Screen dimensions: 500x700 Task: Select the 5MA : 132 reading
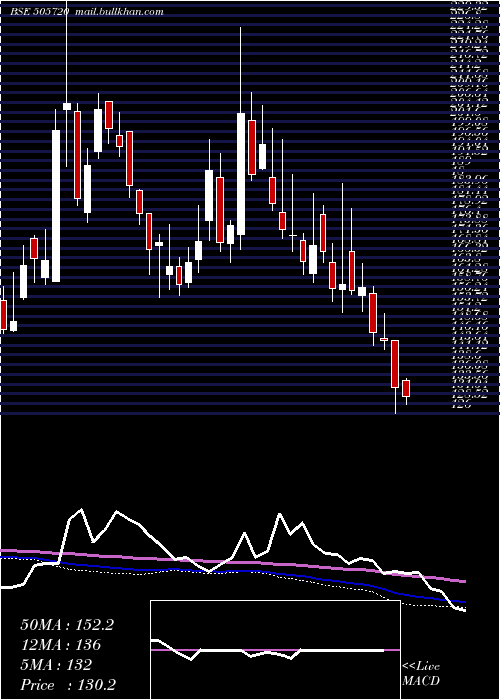tap(56, 665)
